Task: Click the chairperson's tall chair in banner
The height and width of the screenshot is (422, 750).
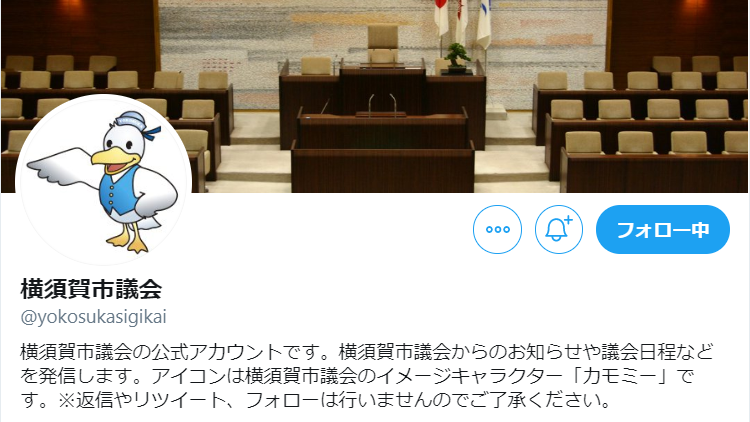Action: [x=383, y=44]
